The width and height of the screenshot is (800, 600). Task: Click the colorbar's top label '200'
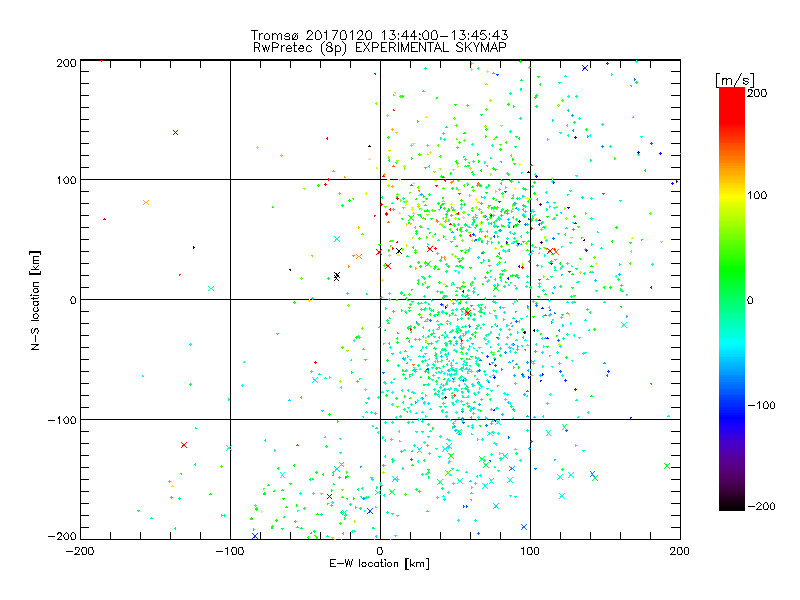[x=757, y=93]
